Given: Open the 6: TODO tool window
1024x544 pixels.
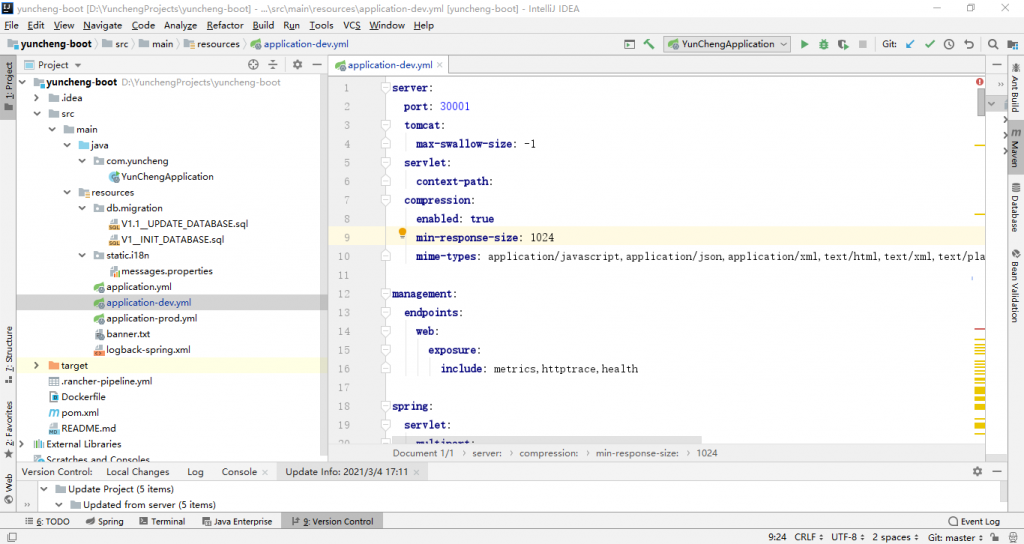Looking at the screenshot, I should (46, 521).
